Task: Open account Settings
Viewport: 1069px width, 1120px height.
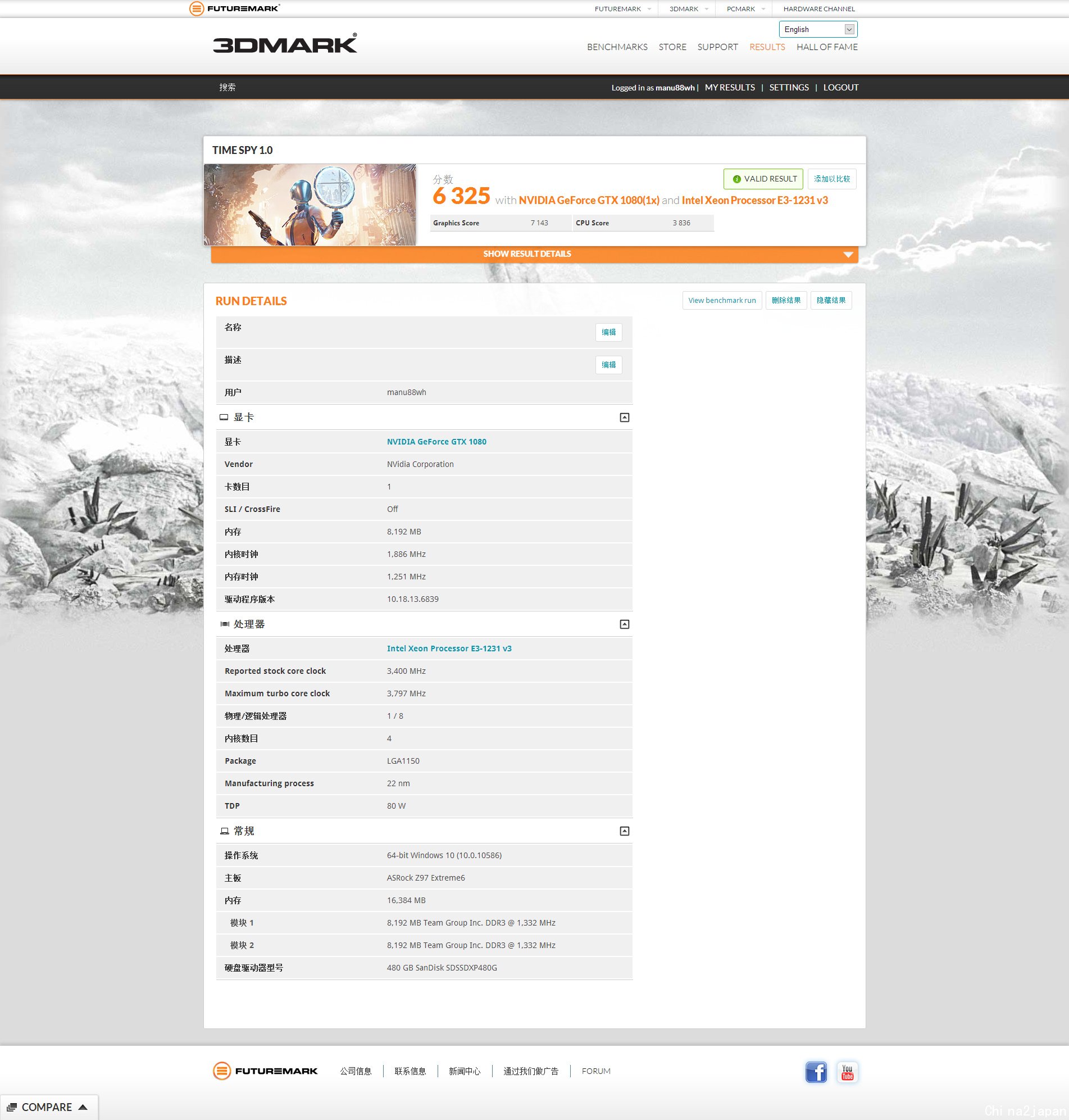Action: (x=789, y=87)
